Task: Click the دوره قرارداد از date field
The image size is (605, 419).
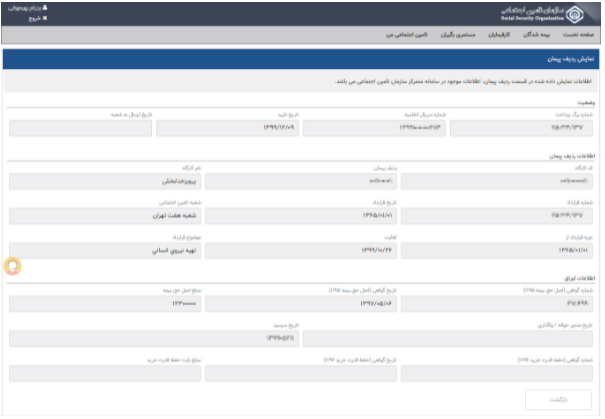Action: pos(497,251)
